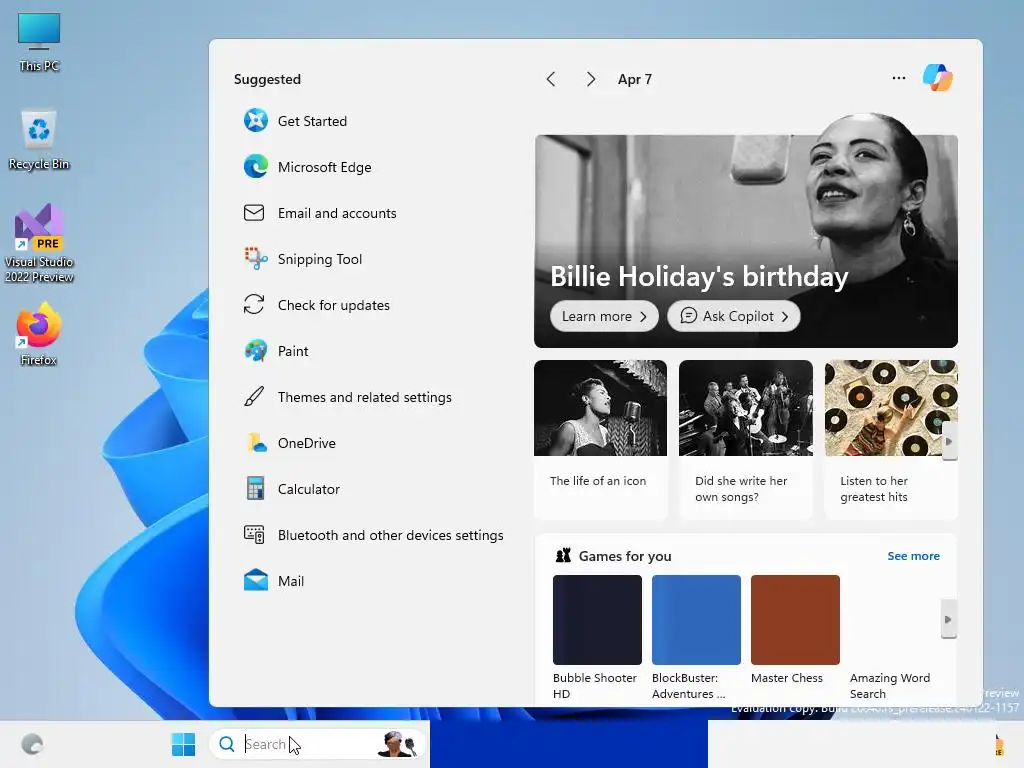Open 'Listen to her greatest hits' card
Image resolution: width=1024 pixels, height=768 pixels.
pos(891,439)
